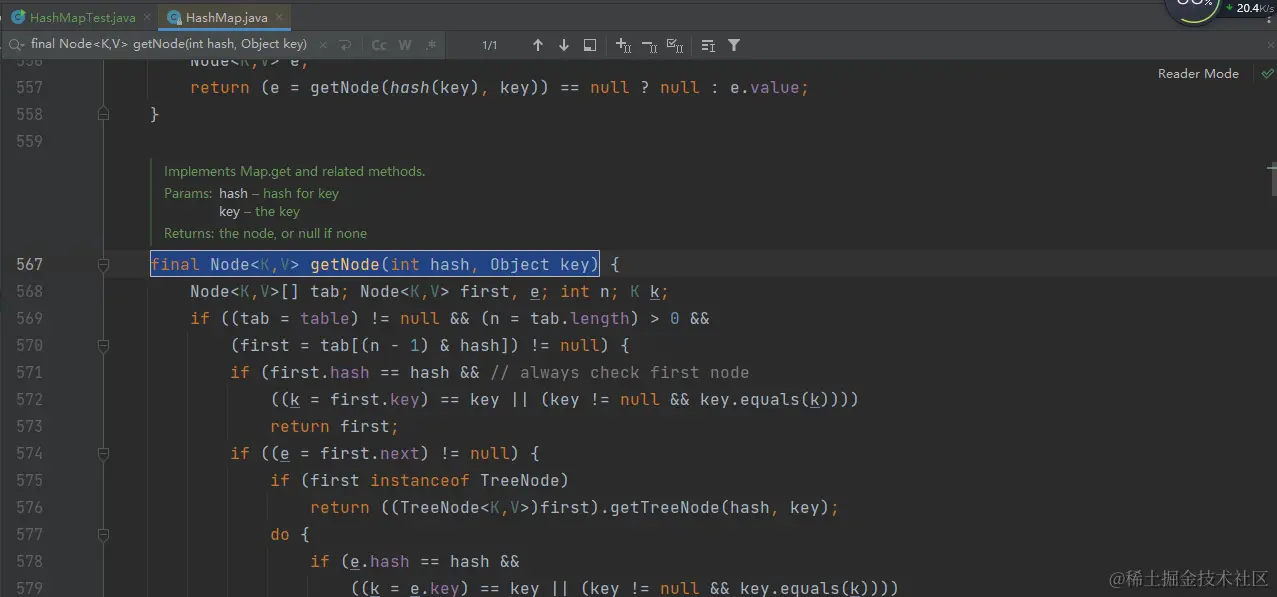Click 'e.value' on line 557
1277x597 pixels.
[x=765, y=88]
